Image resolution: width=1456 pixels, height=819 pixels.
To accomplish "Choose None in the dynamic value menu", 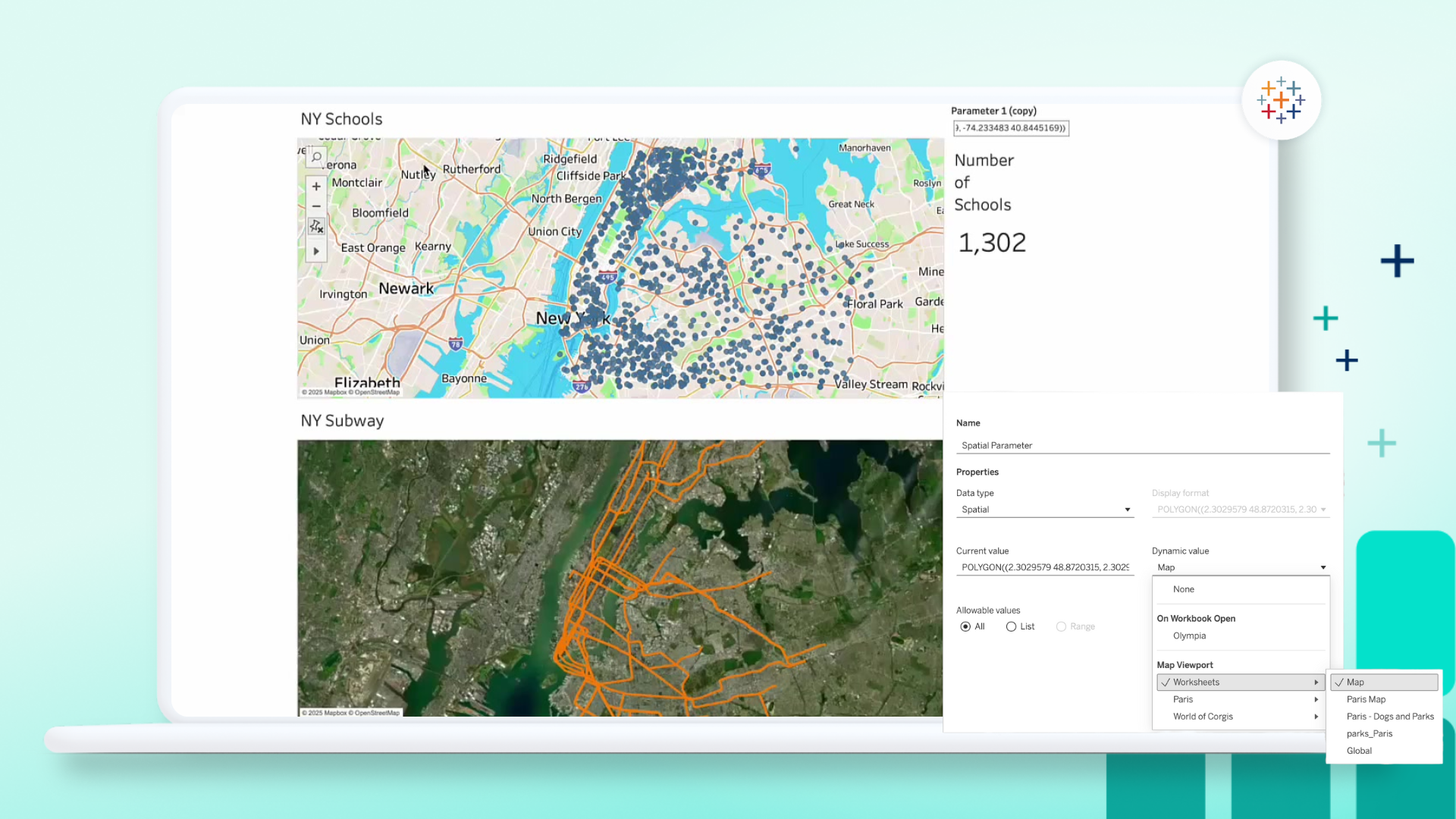I will click(x=1183, y=589).
